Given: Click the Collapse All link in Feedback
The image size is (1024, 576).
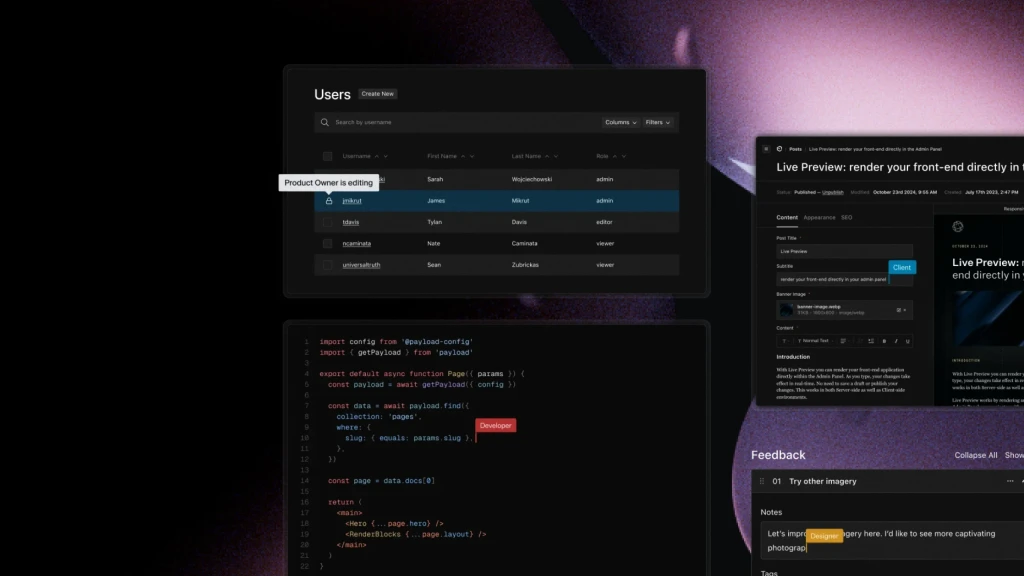Looking at the screenshot, I should [976, 455].
